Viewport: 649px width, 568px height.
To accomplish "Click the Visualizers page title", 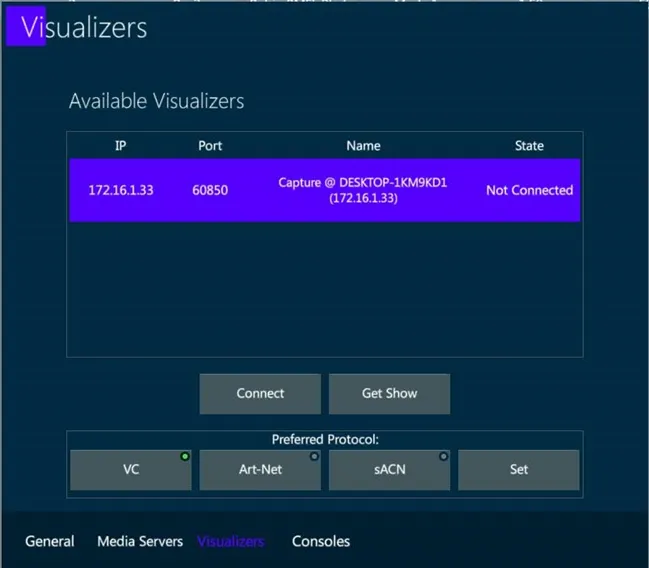I will pos(84,28).
